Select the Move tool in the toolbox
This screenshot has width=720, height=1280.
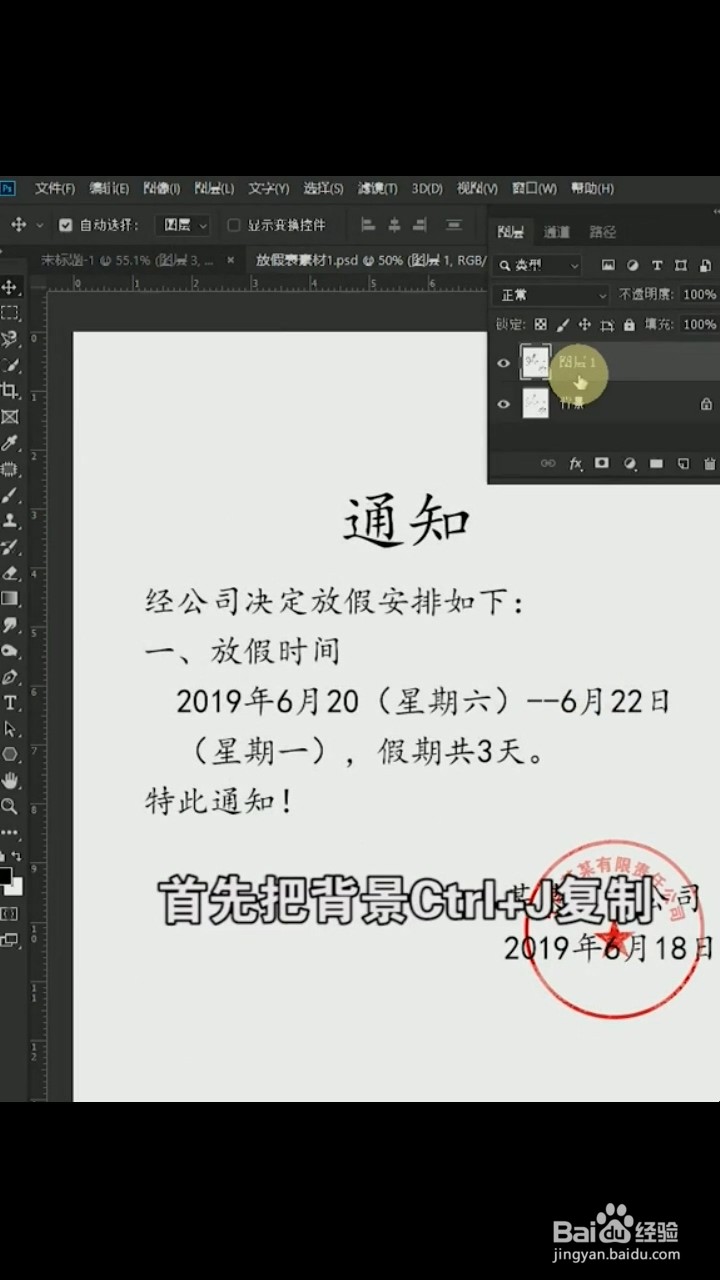[x=10, y=287]
